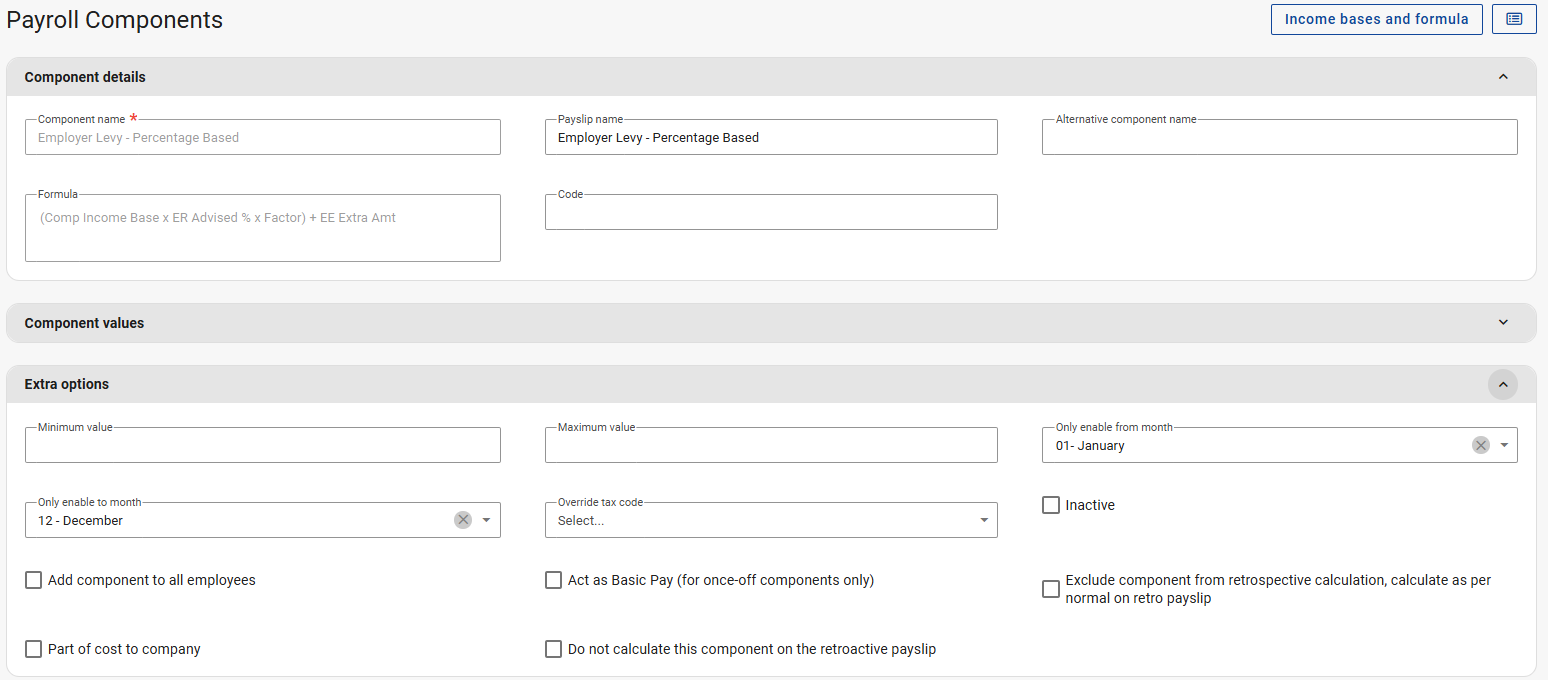Click the Payslip name field
The width and height of the screenshot is (1548, 680).
click(770, 138)
